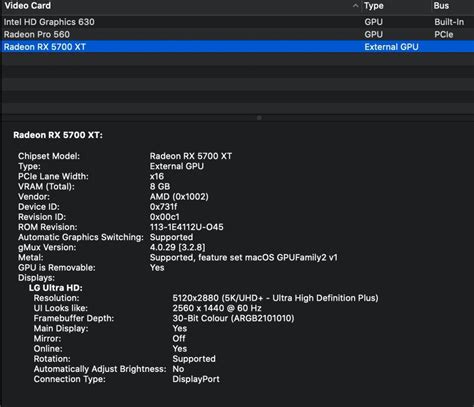
Task: Click the DisplayPort connection type value
Action: pos(196,379)
